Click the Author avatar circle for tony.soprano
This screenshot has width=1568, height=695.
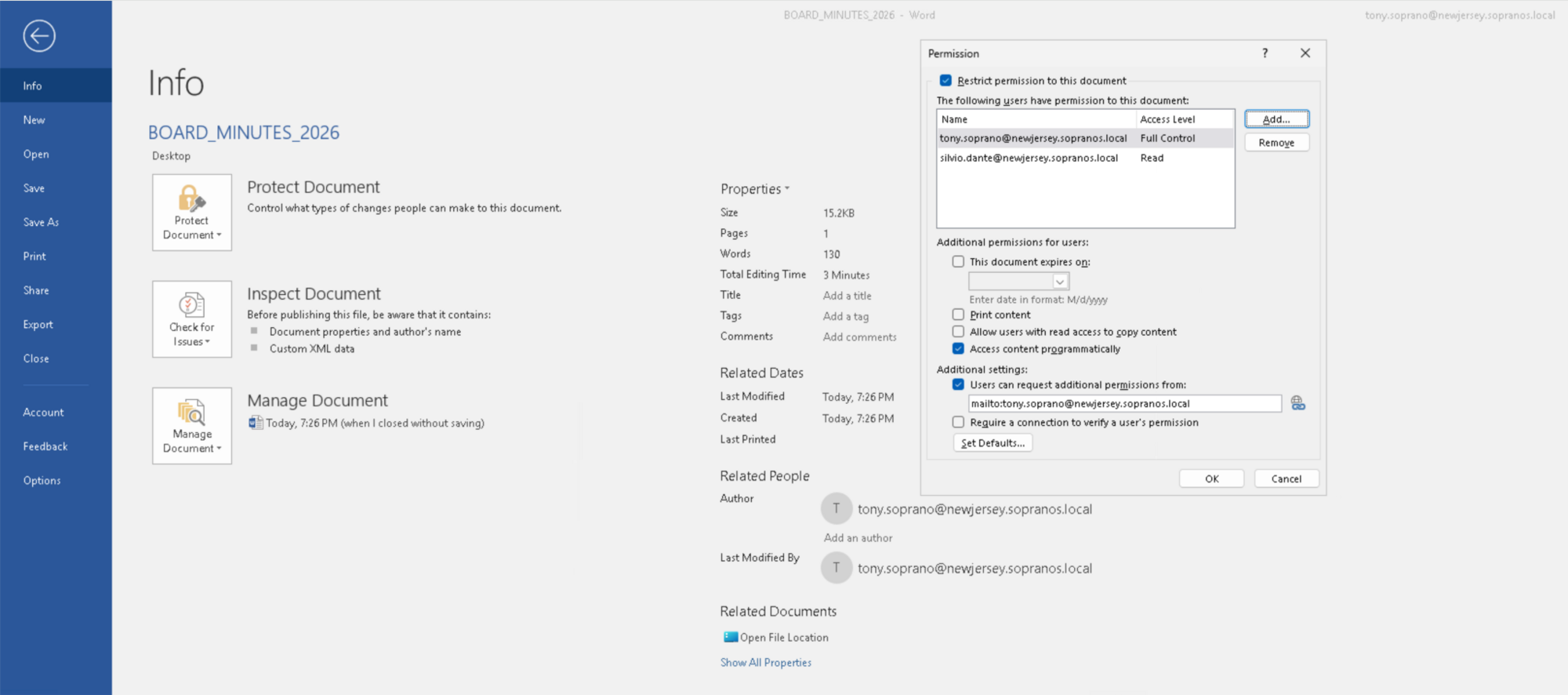(x=837, y=508)
